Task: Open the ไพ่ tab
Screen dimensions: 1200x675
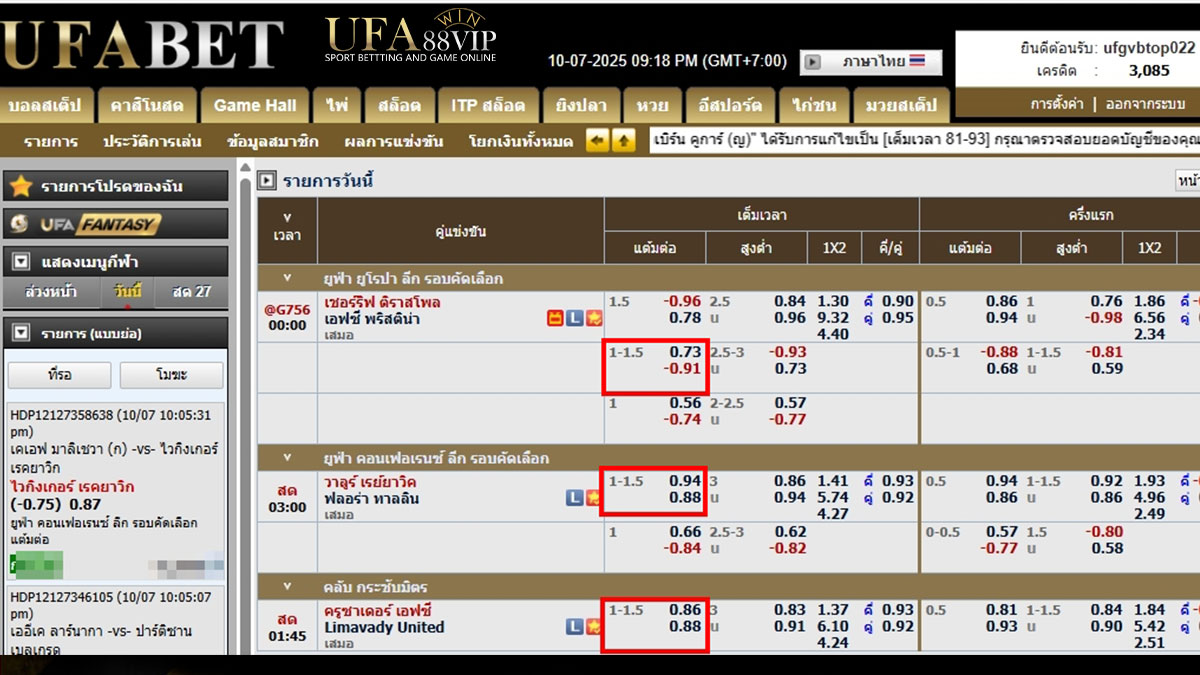Action: pos(337,105)
